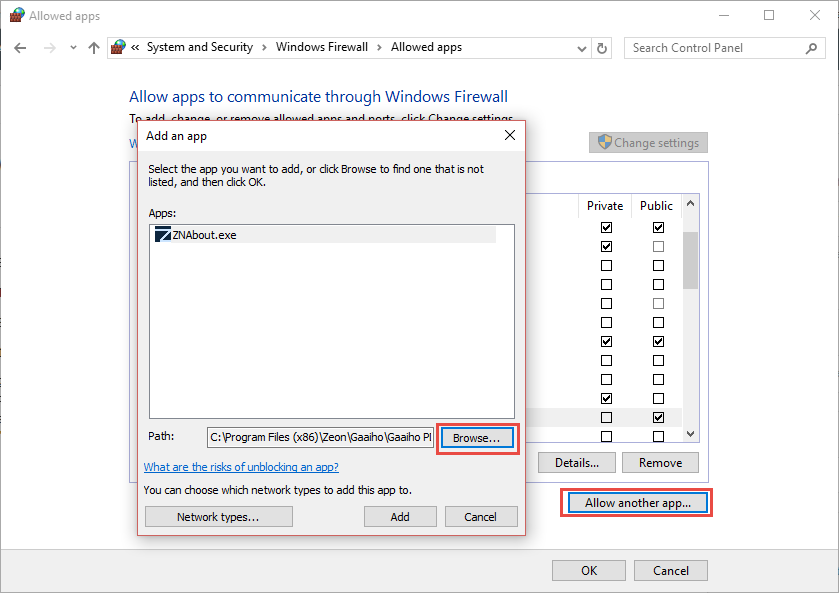Image resolution: width=839 pixels, height=593 pixels.
Task: Click the allowed apps list scrollbar thumb
Action: pyautogui.click(x=690, y=260)
